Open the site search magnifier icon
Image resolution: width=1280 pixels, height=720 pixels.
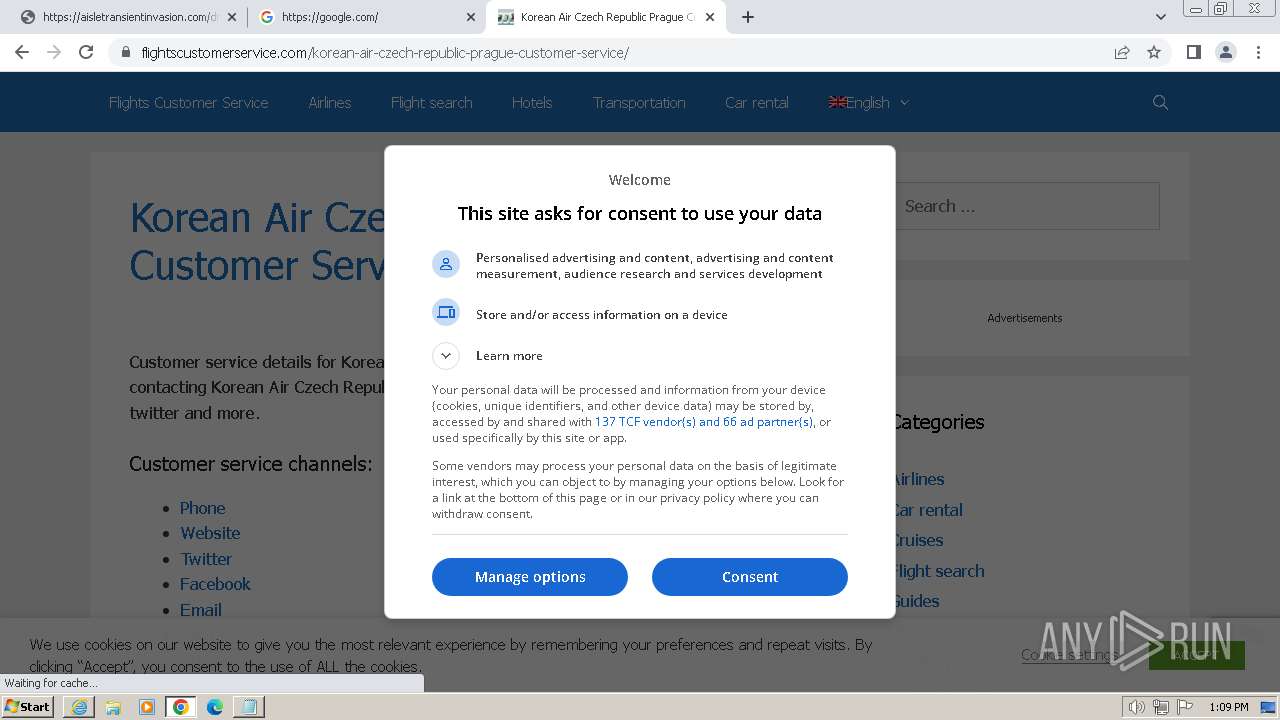[1160, 102]
